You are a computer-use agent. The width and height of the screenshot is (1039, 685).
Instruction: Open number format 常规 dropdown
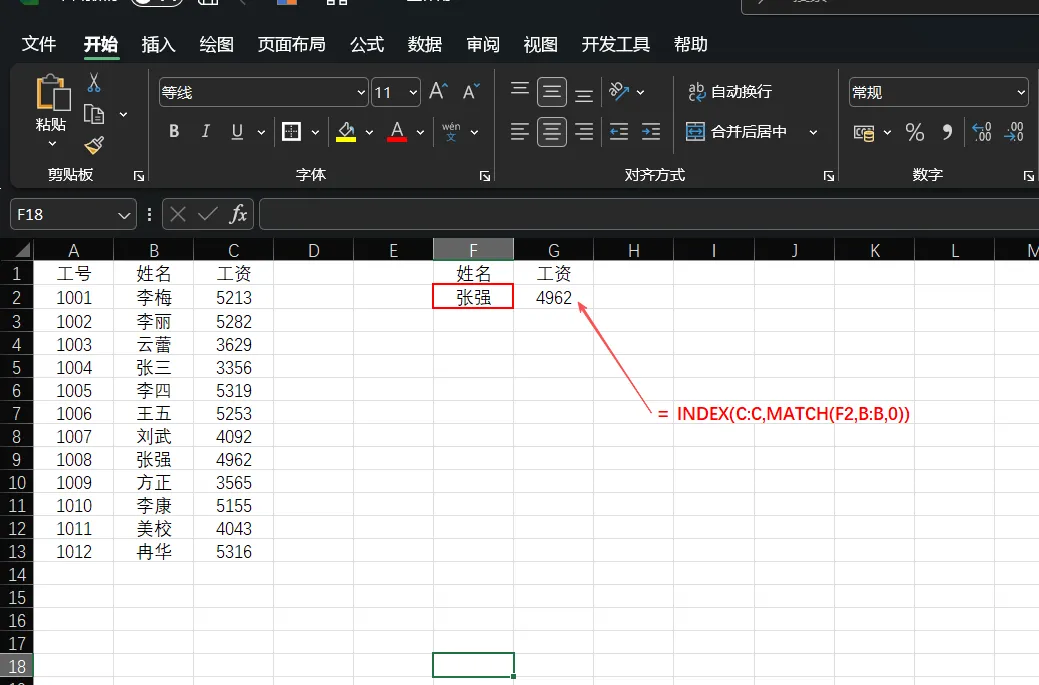(x=1021, y=92)
